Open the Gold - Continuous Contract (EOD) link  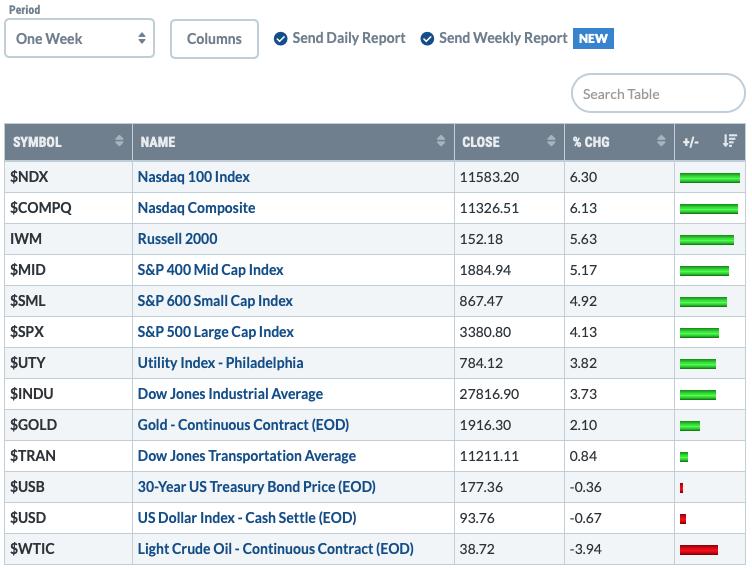pos(243,425)
